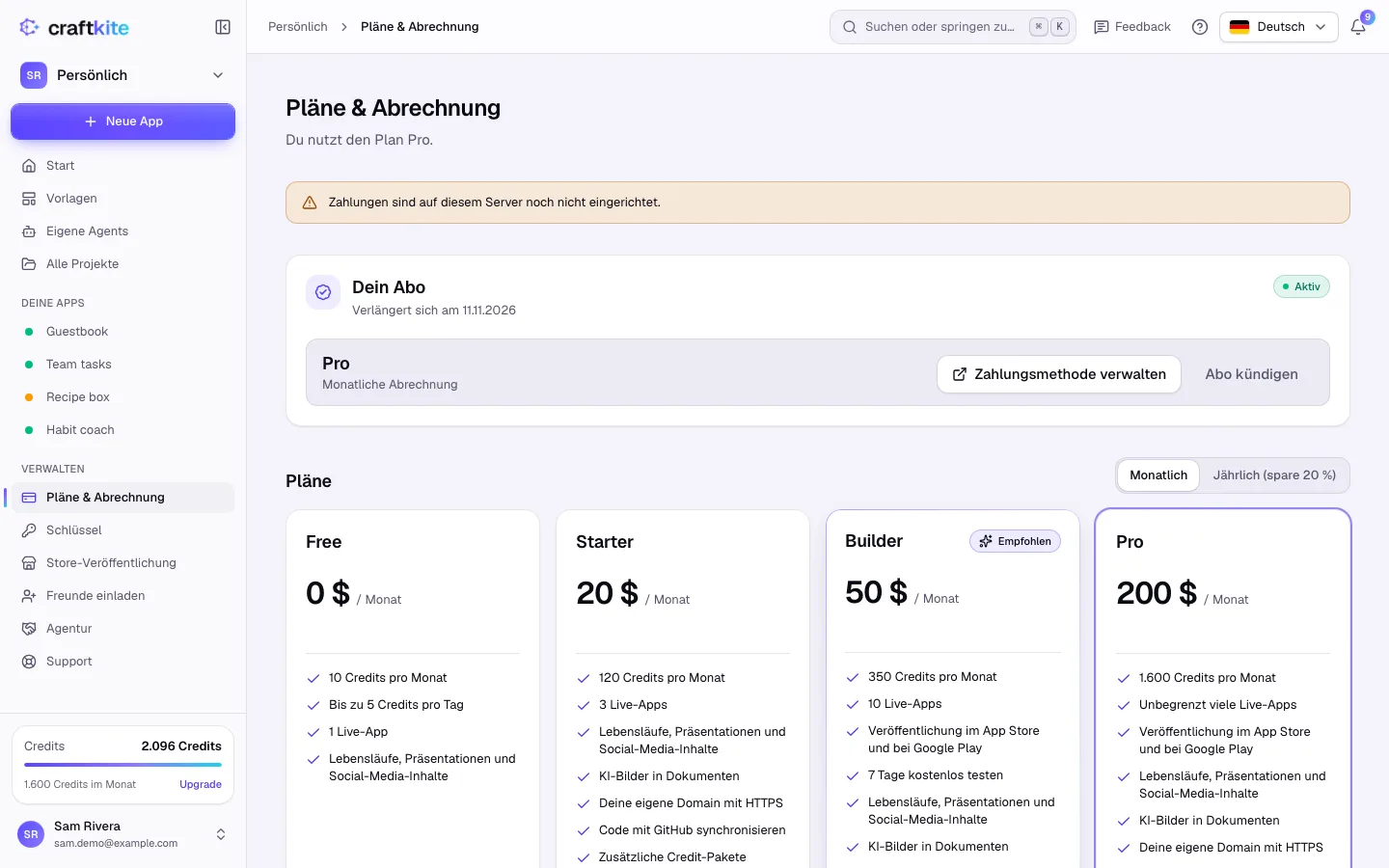Click the Schlüssel key icon
This screenshot has width=1389, height=868.
29,530
